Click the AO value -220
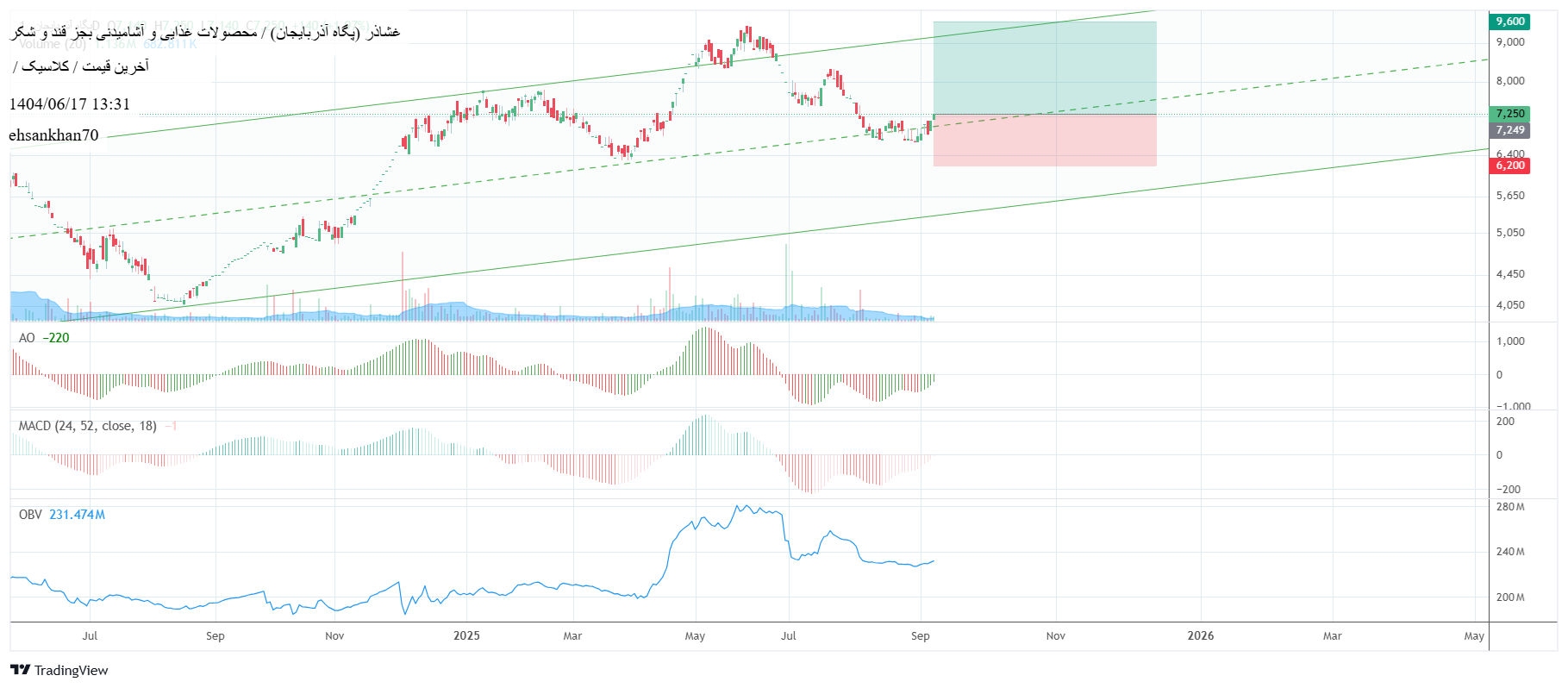 point(57,338)
